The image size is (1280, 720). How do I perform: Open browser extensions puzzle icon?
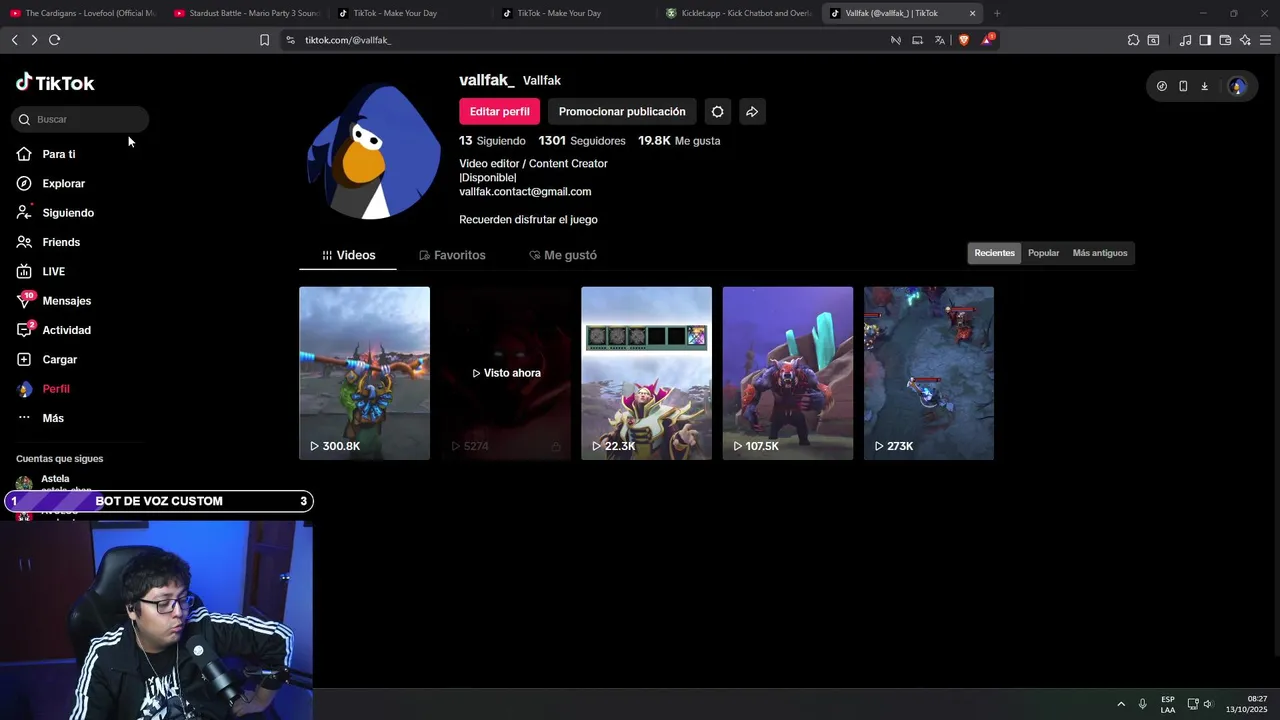[x=1133, y=40]
